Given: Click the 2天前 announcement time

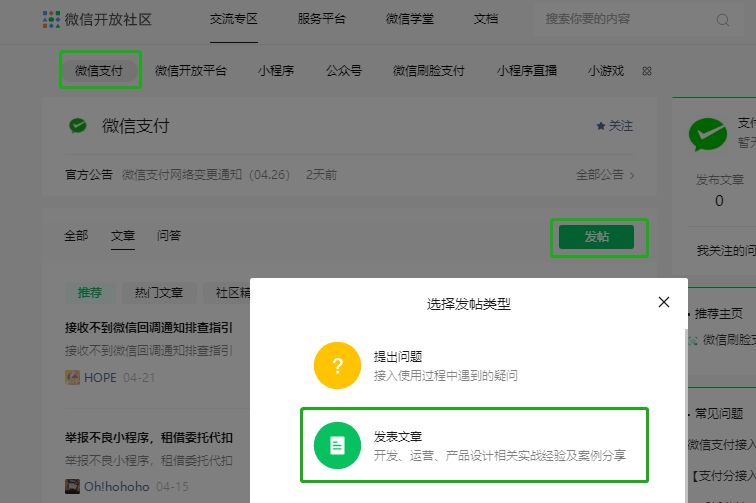Looking at the screenshot, I should pyautogui.click(x=321, y=175).
